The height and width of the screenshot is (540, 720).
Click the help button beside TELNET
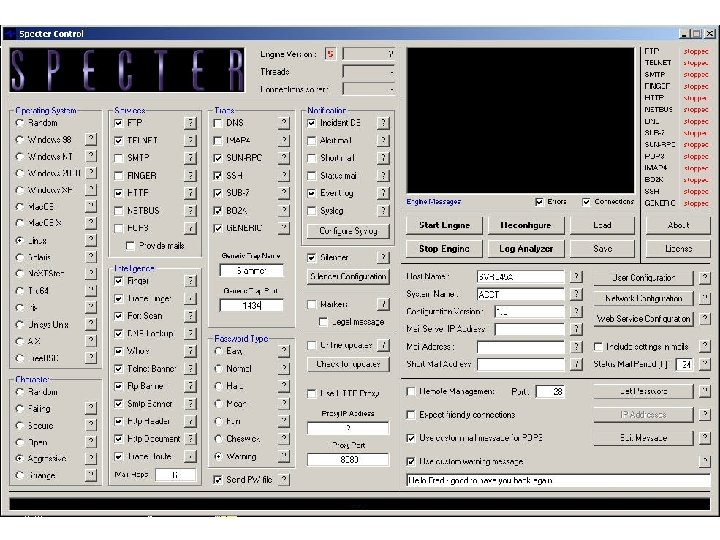(x=190, y=140)
